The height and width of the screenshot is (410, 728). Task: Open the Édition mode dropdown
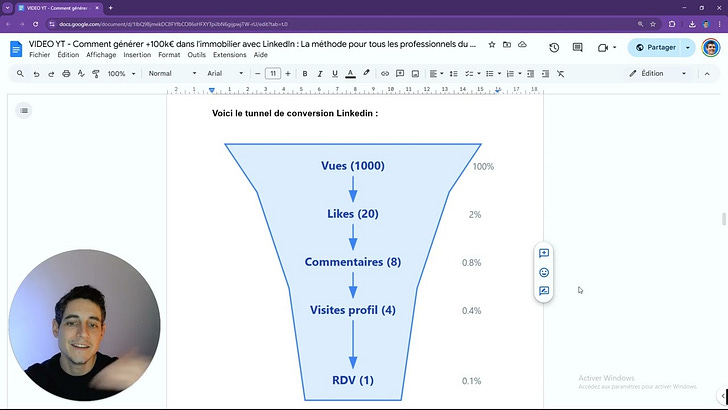coord(657,73)
